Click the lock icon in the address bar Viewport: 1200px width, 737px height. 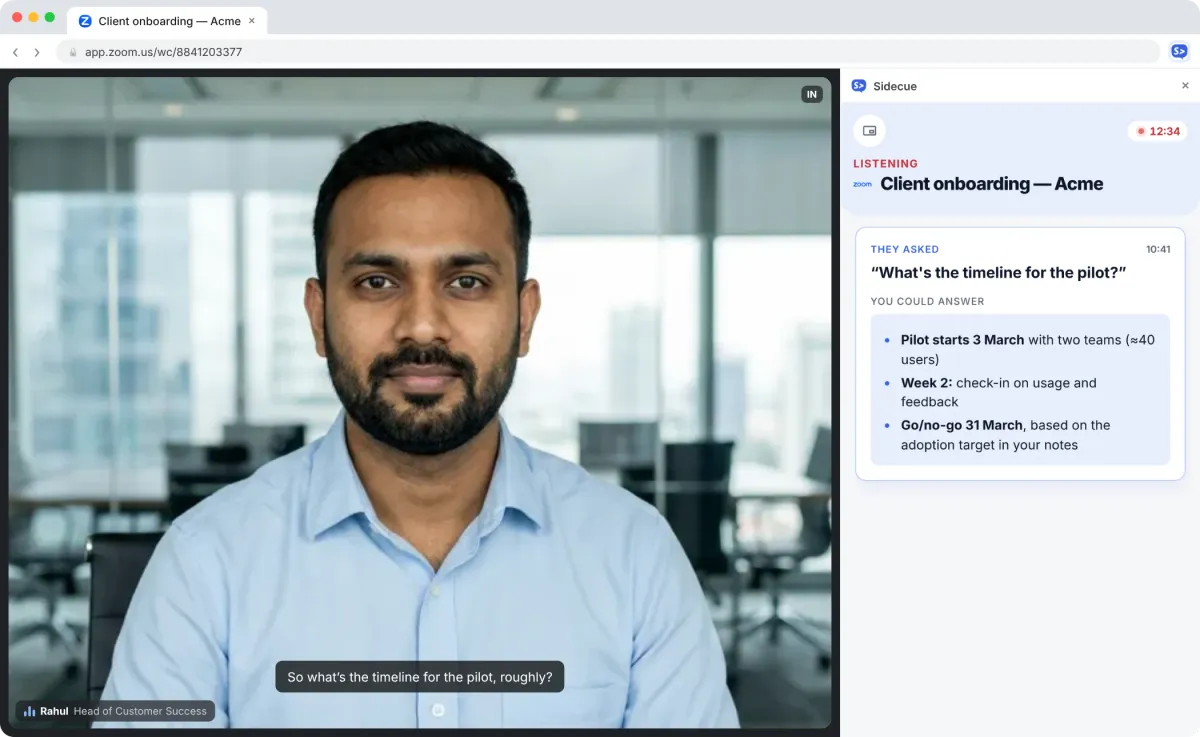[72, 52]
